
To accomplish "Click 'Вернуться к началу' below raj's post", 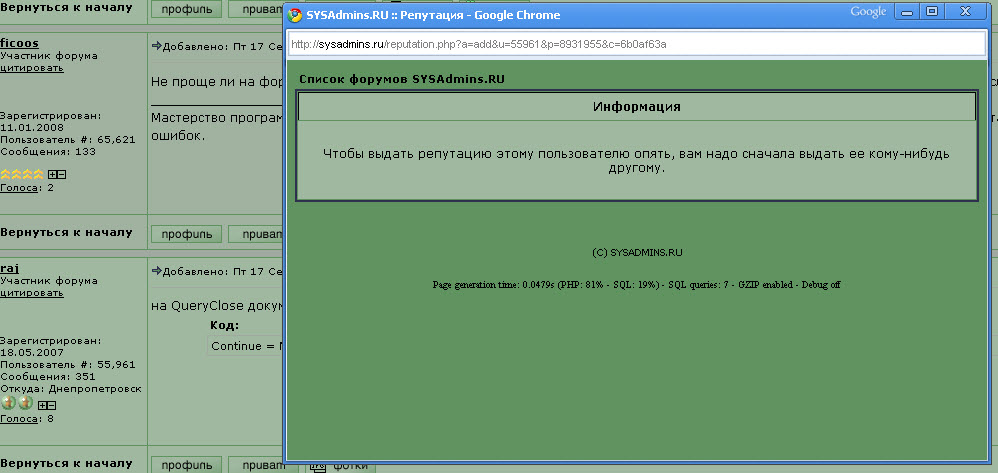I will [x=66, y=463].
